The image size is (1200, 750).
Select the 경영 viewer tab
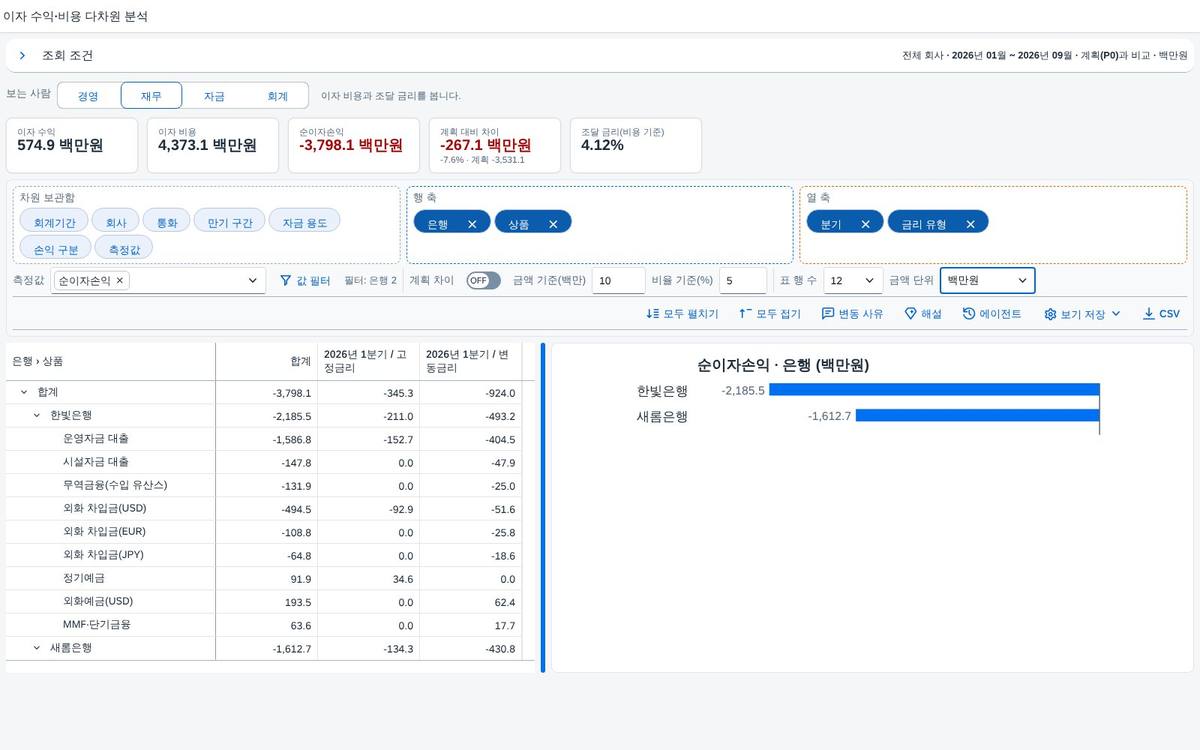(x=88, y=96)
